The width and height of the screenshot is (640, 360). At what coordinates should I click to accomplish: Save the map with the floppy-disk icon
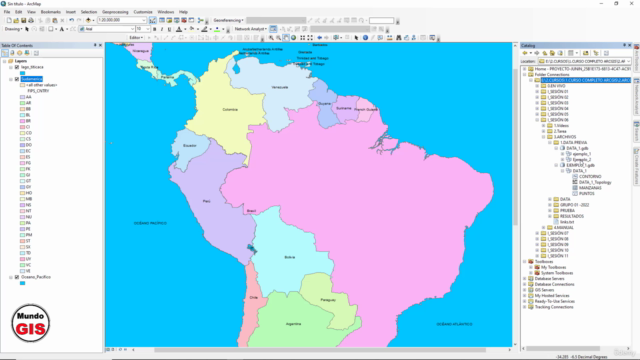[24, 20]
